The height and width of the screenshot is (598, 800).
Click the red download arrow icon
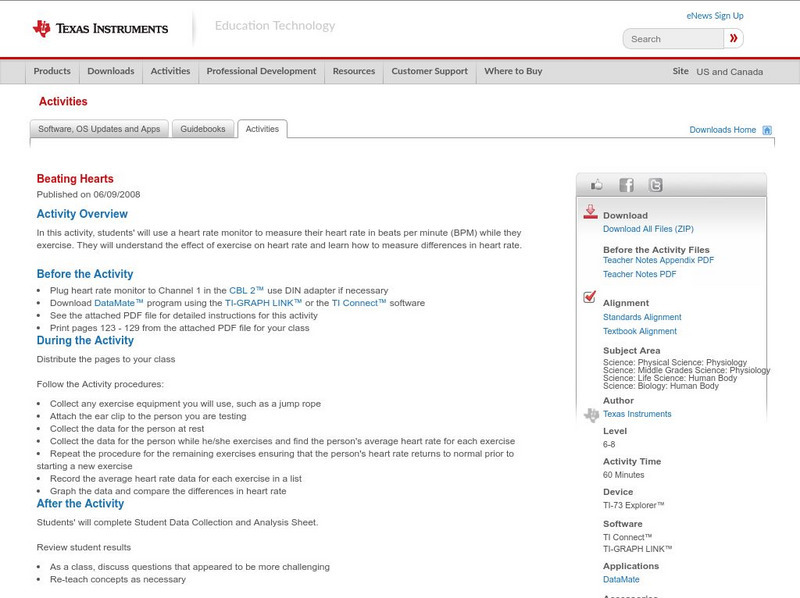pyautogui.click(x=590, y=212)
